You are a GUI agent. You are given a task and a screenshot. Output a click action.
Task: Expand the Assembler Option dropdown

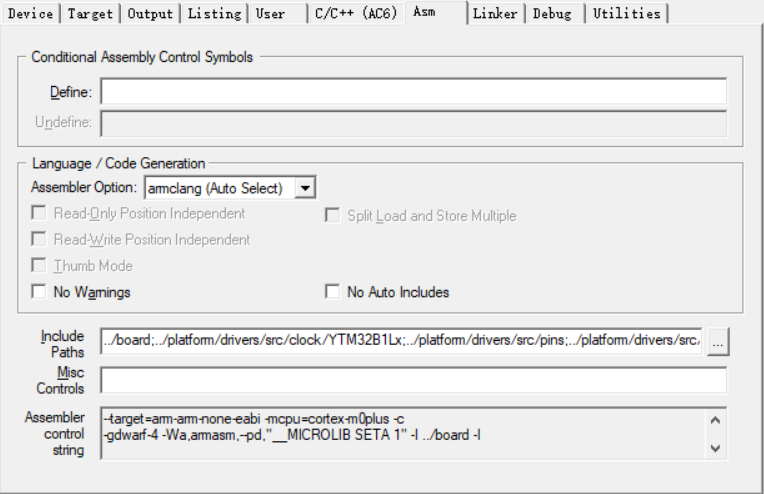point(307,187)
